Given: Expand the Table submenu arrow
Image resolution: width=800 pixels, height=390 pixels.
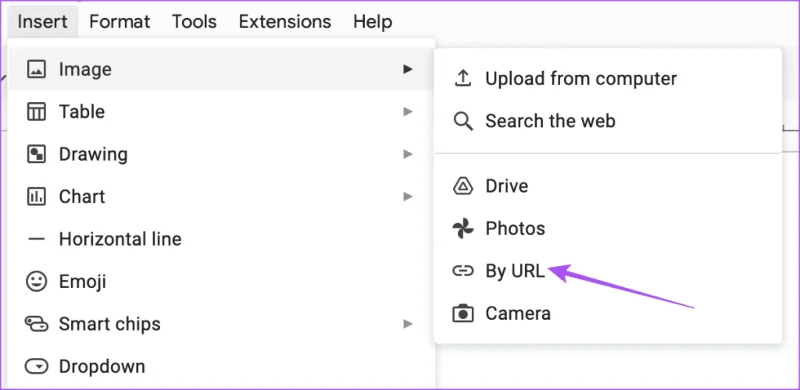Looking at the screenshot, I should [x=407, y=111].
